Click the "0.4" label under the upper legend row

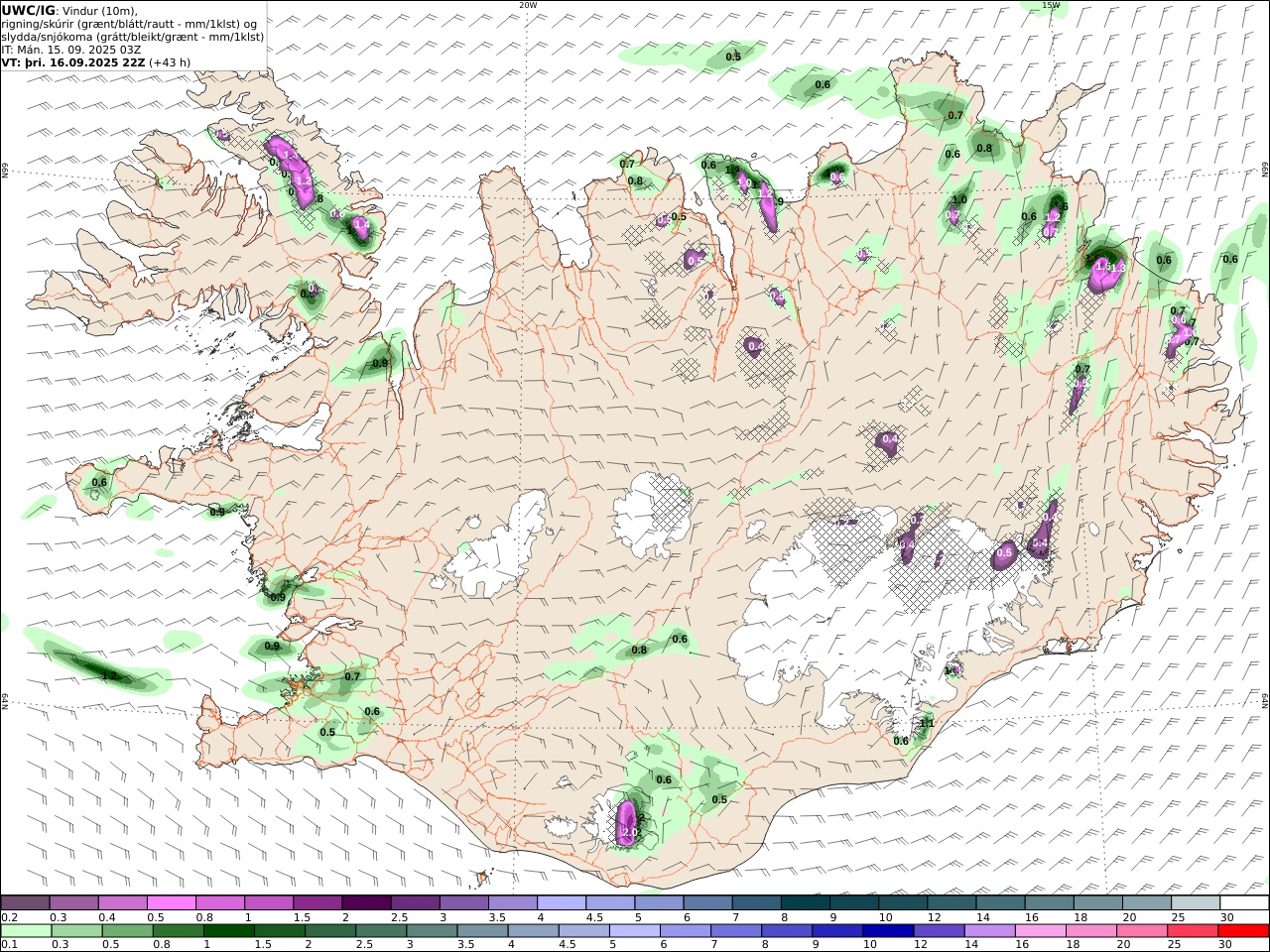(x=106, y=917)
